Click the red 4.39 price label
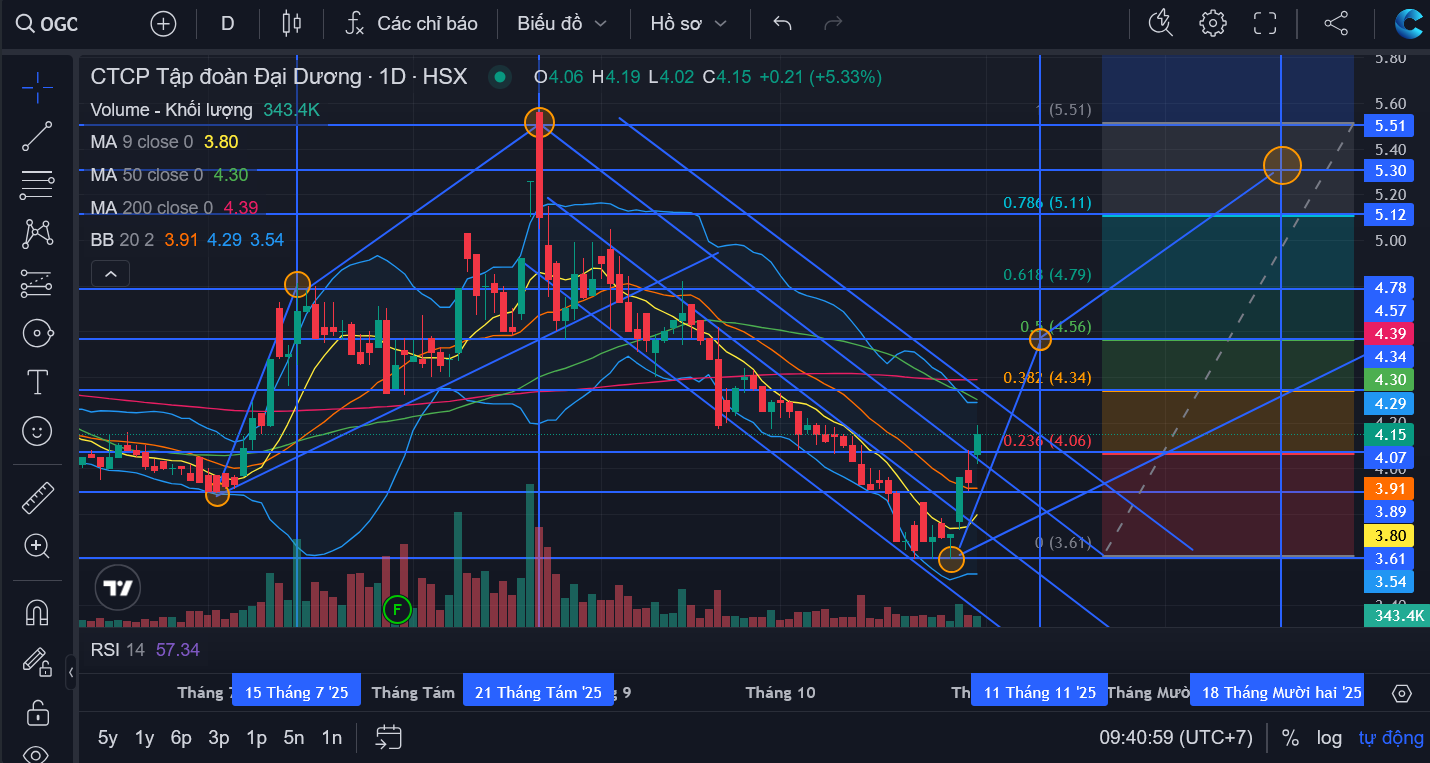This screenshot has height=763, width=1430. click(x=1390, y=334)
